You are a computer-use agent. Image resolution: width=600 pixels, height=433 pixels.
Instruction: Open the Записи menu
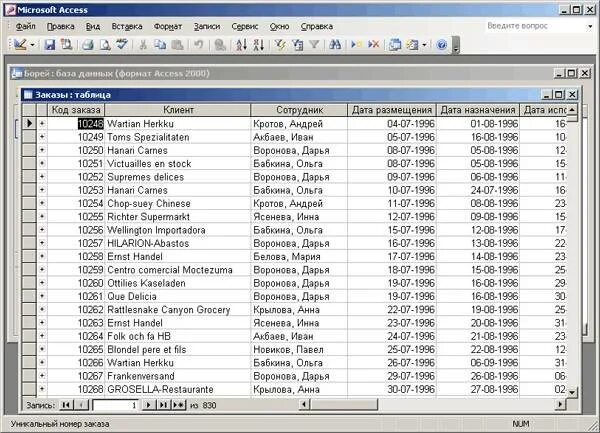(x=207, y=26)
